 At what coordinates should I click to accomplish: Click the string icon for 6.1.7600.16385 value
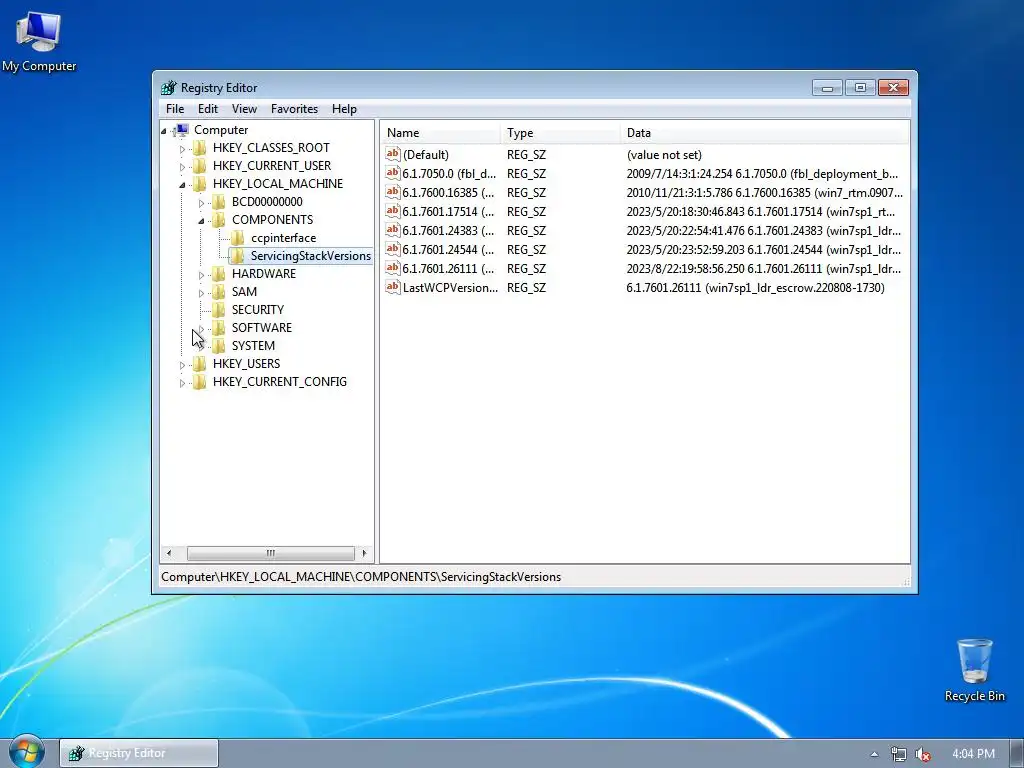click(x=392, y=192)
